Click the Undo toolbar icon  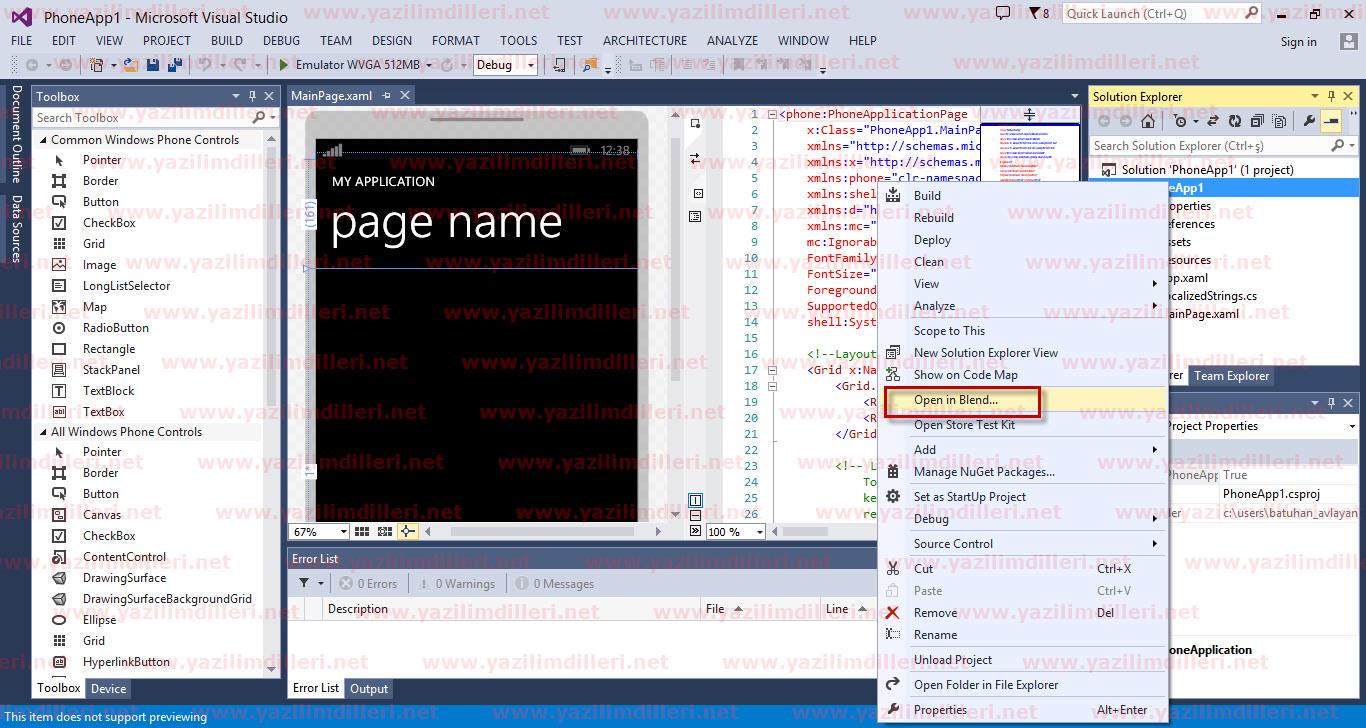[205, 65]
